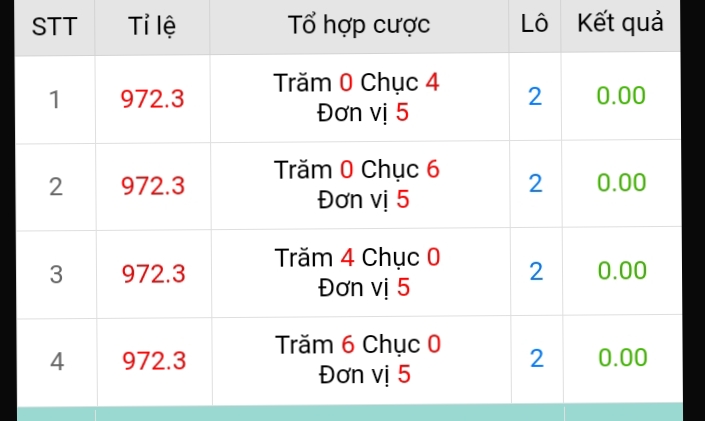The height and width of the screenshot is (421, 705).
Task: Click the blue Lô value 2 in row 3
Action: click(x=536, y=271)
